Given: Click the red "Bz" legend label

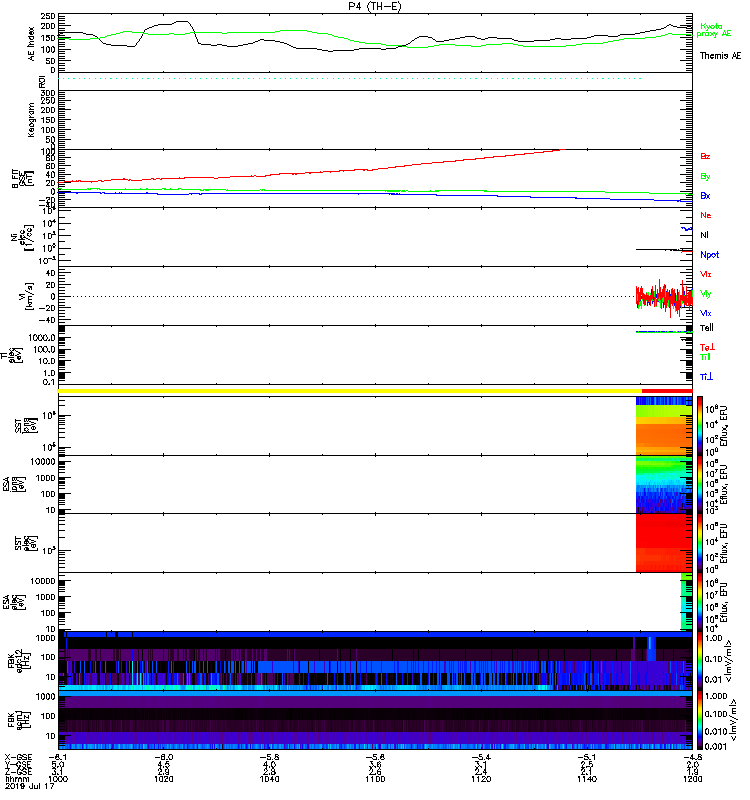Looking at the screenshot, I should [x=706, y=157].
